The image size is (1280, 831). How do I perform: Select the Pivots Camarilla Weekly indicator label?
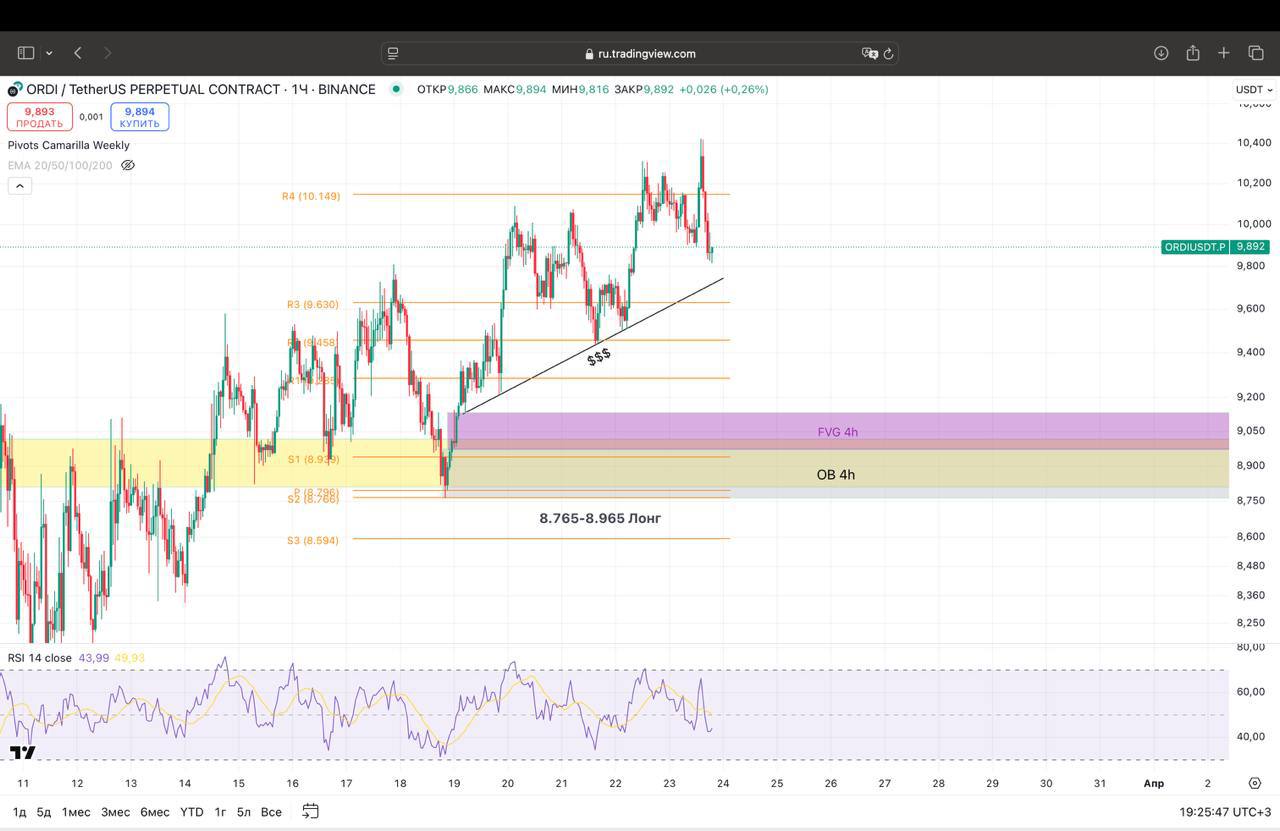[x=69, y=145]
